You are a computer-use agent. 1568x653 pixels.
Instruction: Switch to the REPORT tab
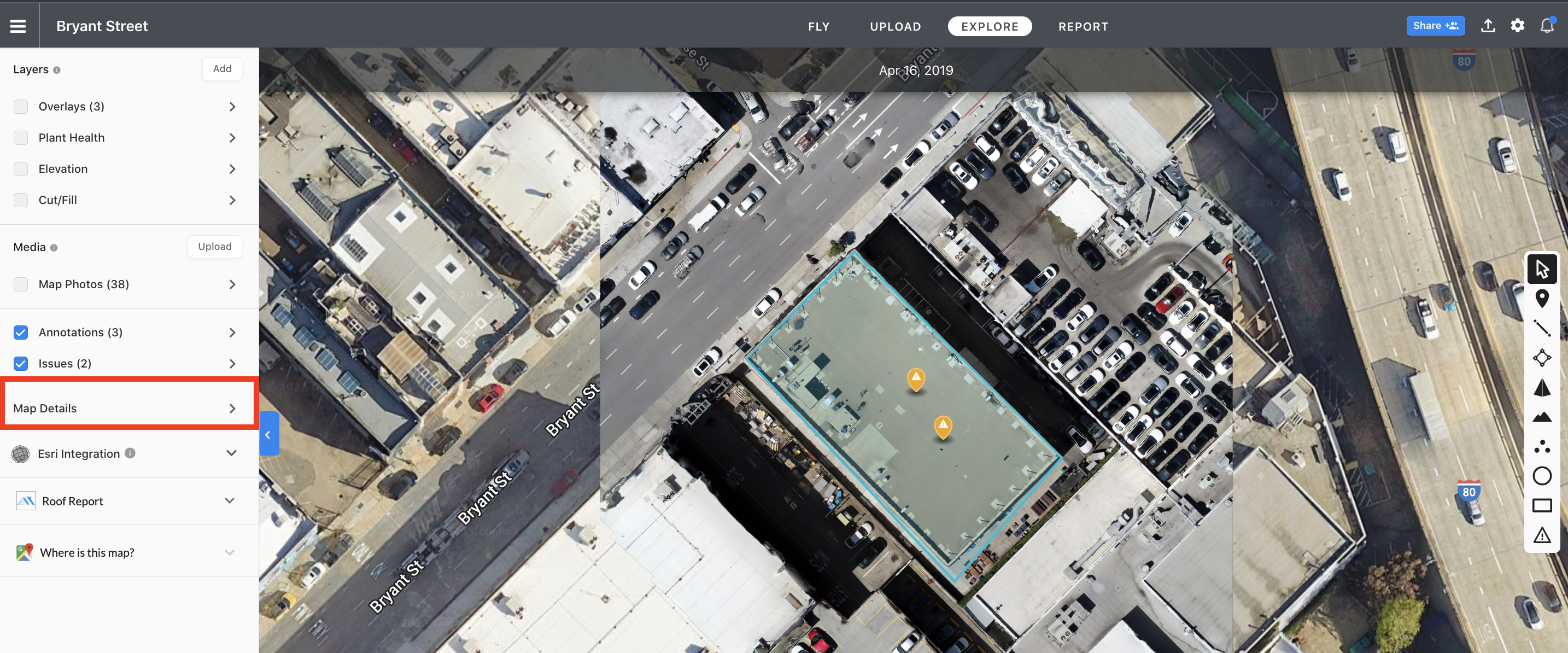click(x=1083, y=26)
